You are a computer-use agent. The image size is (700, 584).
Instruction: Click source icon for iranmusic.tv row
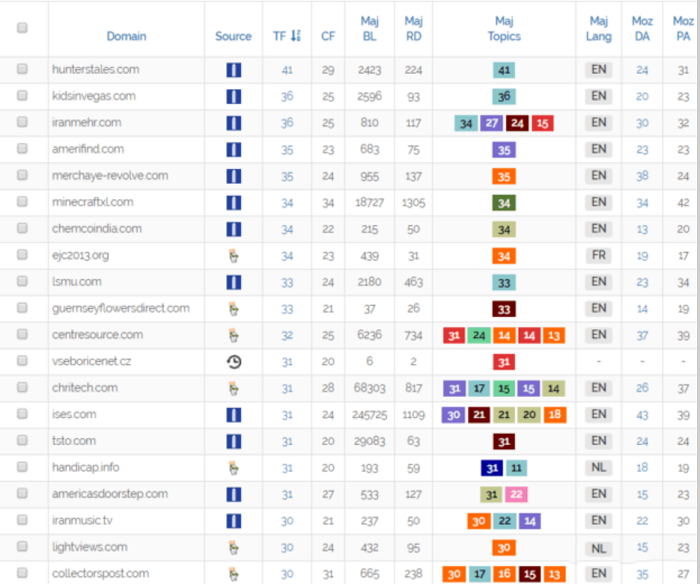tap(233, 521)
